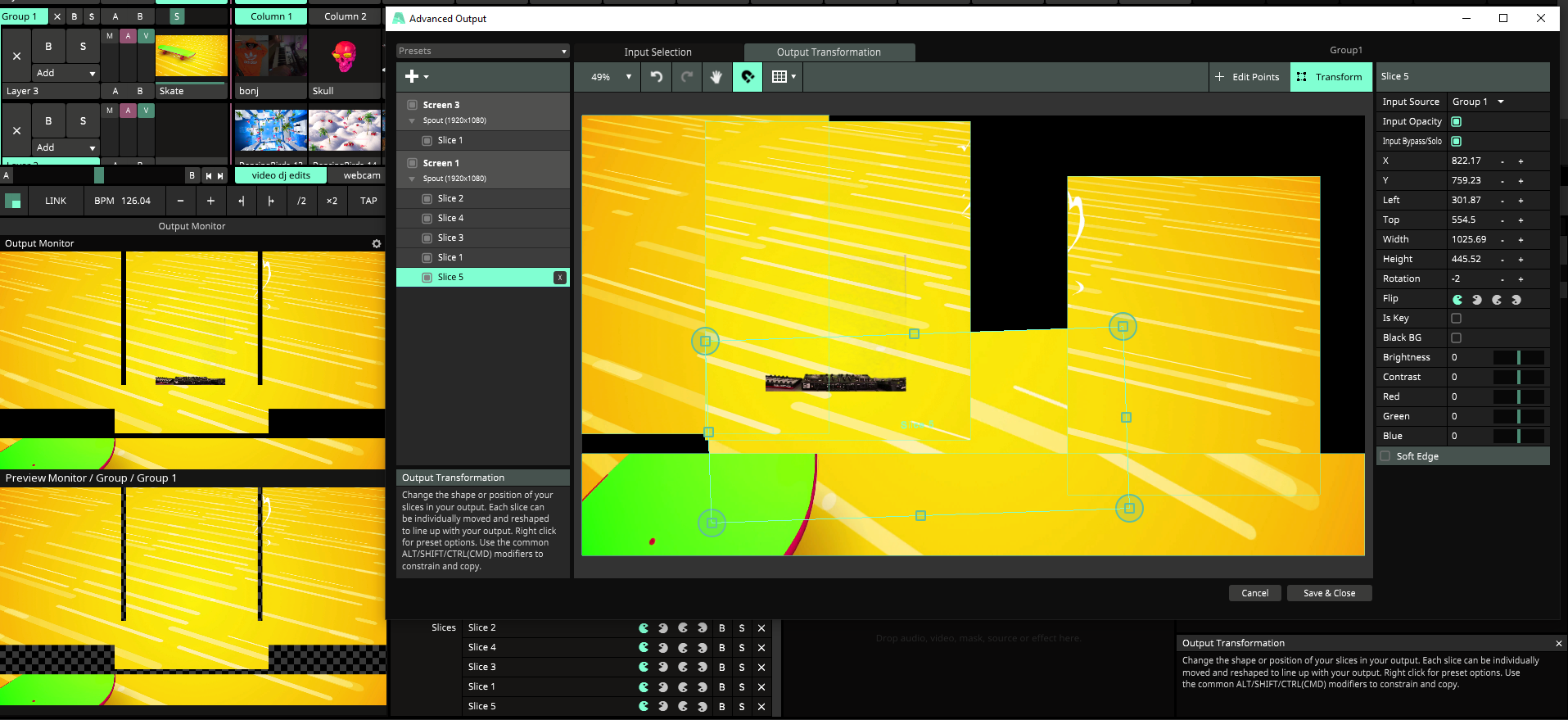The image size is (1568, 720).
Task: Open the Input Source Group 1 dropdown
Action: pyautogui.click(x=1478, y=102)
